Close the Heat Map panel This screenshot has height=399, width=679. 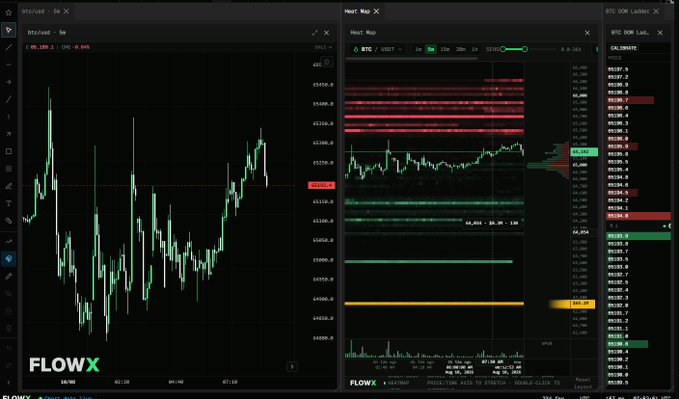pos(587,33)
